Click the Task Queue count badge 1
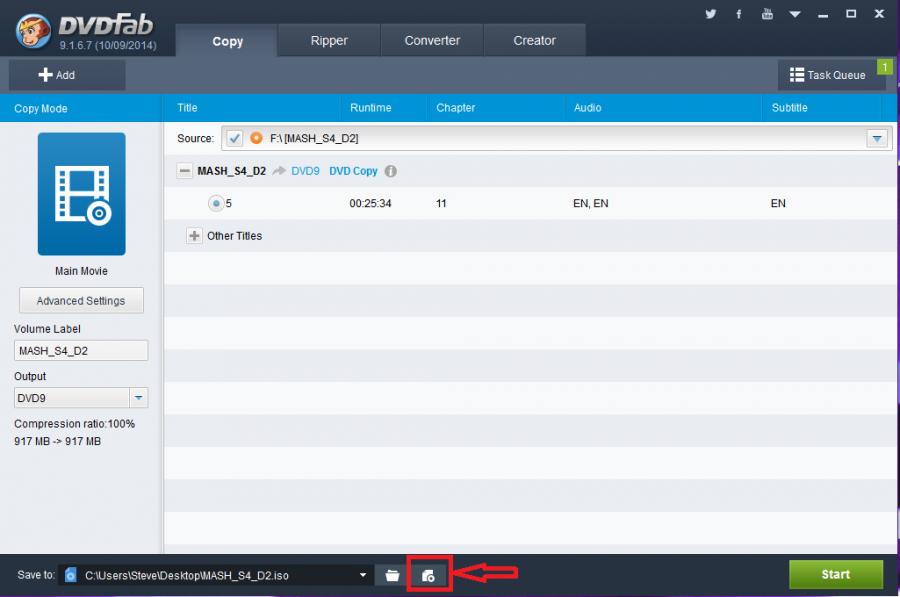This screenshot has height=597, width=900. 885,67
